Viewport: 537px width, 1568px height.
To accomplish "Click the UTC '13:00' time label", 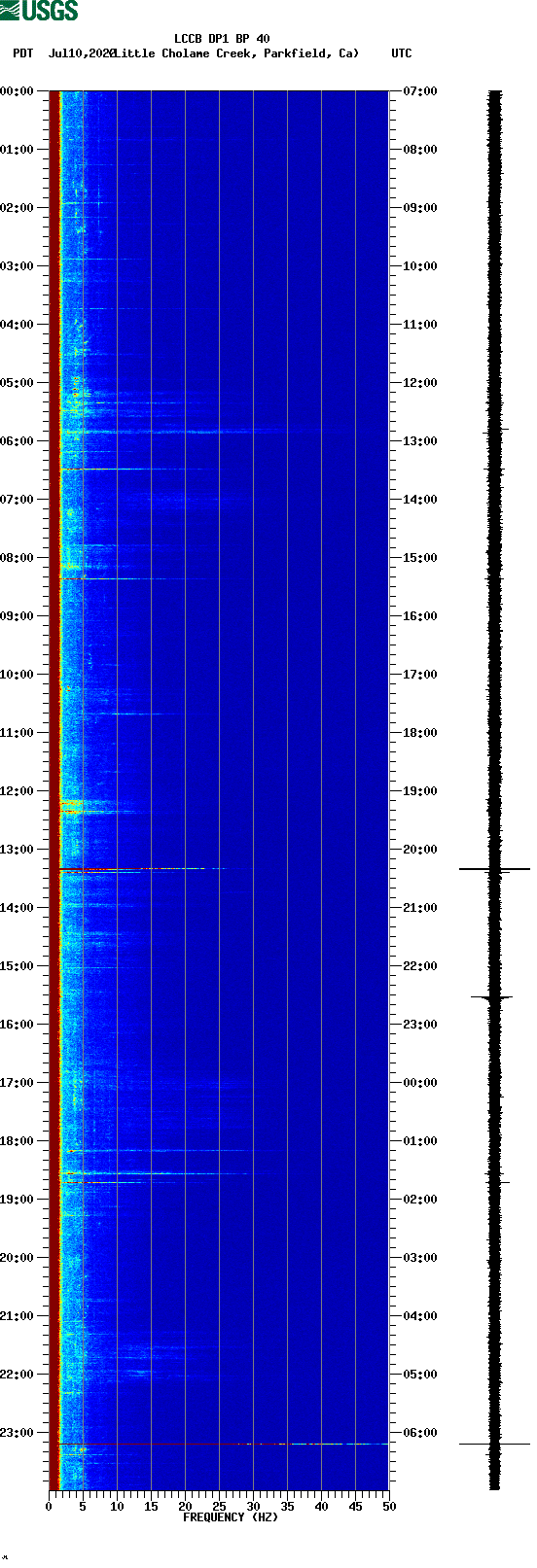I will pyautogui.click(x=420, y=441).
